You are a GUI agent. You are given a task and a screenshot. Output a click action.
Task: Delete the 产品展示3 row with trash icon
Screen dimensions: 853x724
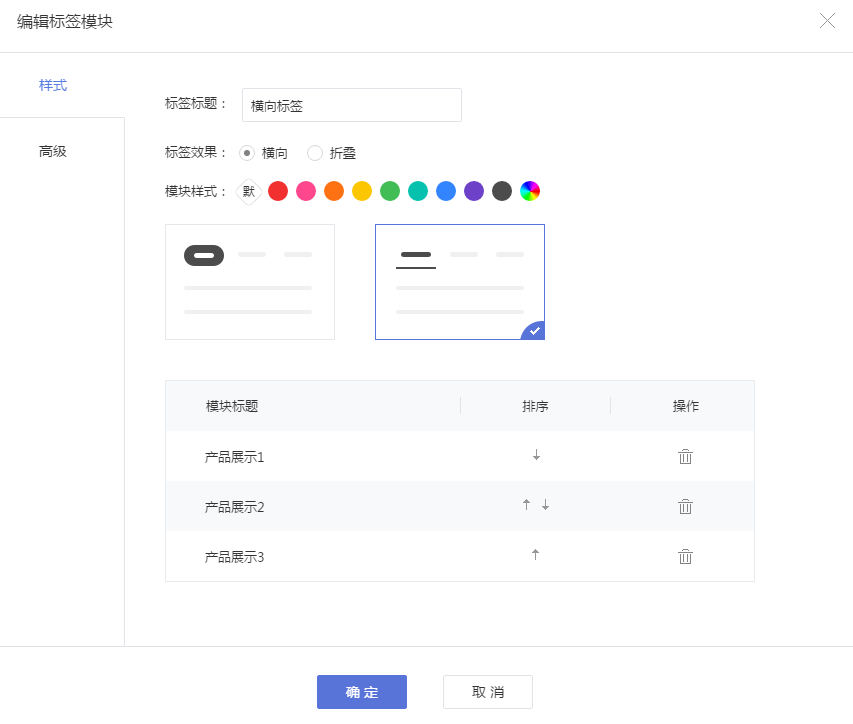pos(685,556)
